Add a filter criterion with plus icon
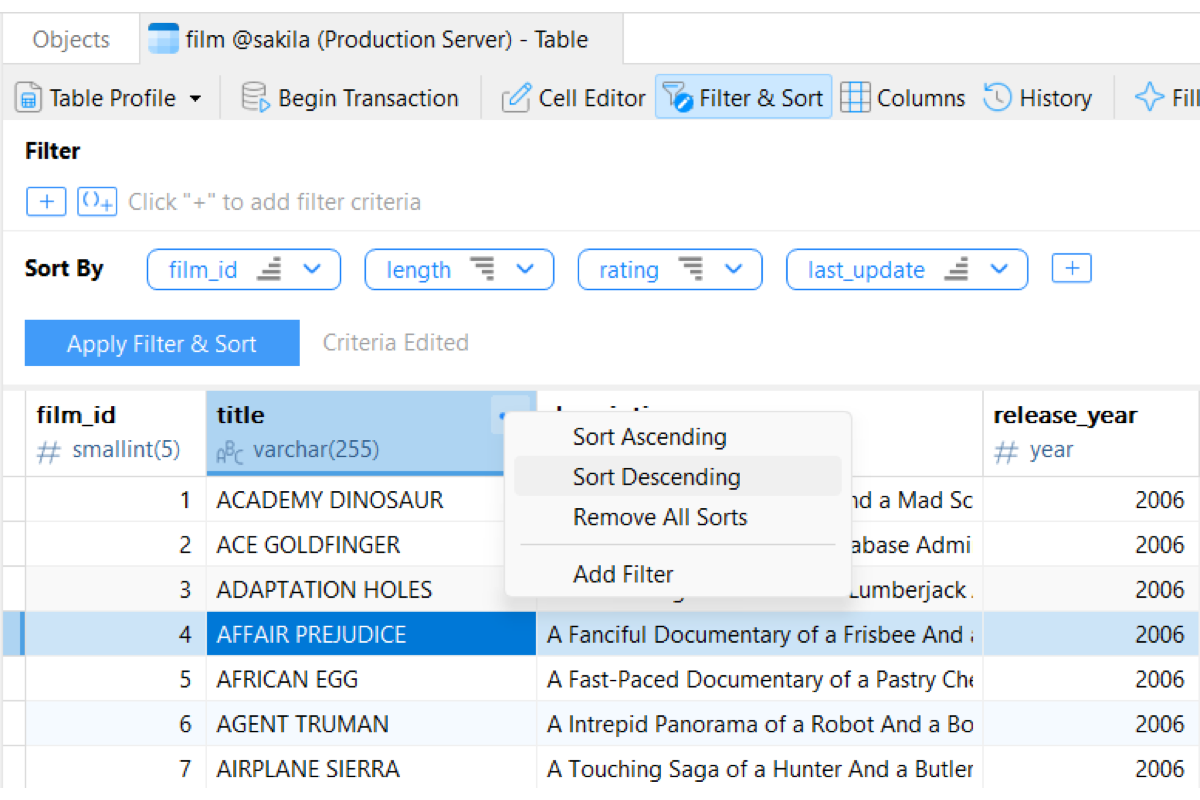This screenshot has height=800, width=1200. [x=46, y=202]
